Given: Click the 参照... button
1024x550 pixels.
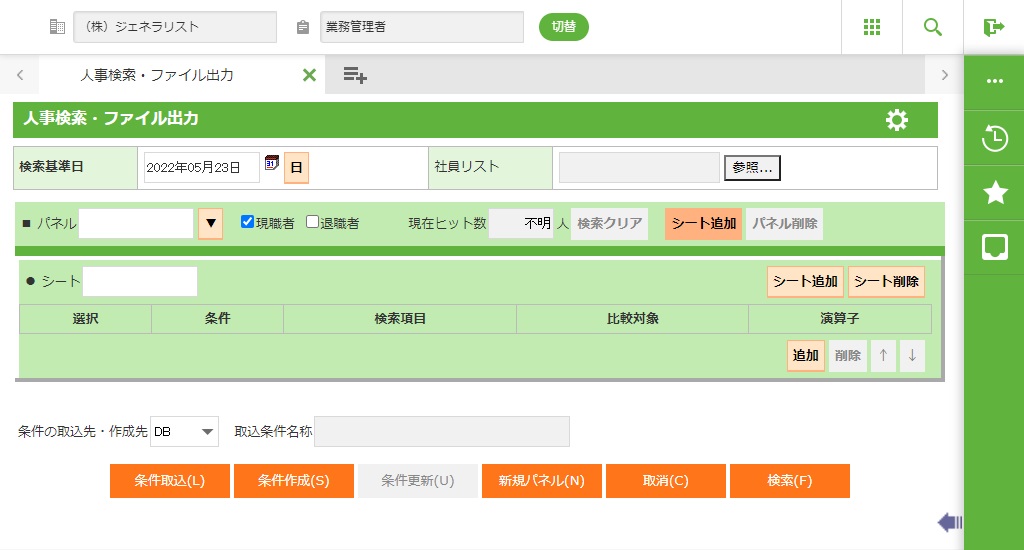Looking at the screenshot, I should pos(752,168).
